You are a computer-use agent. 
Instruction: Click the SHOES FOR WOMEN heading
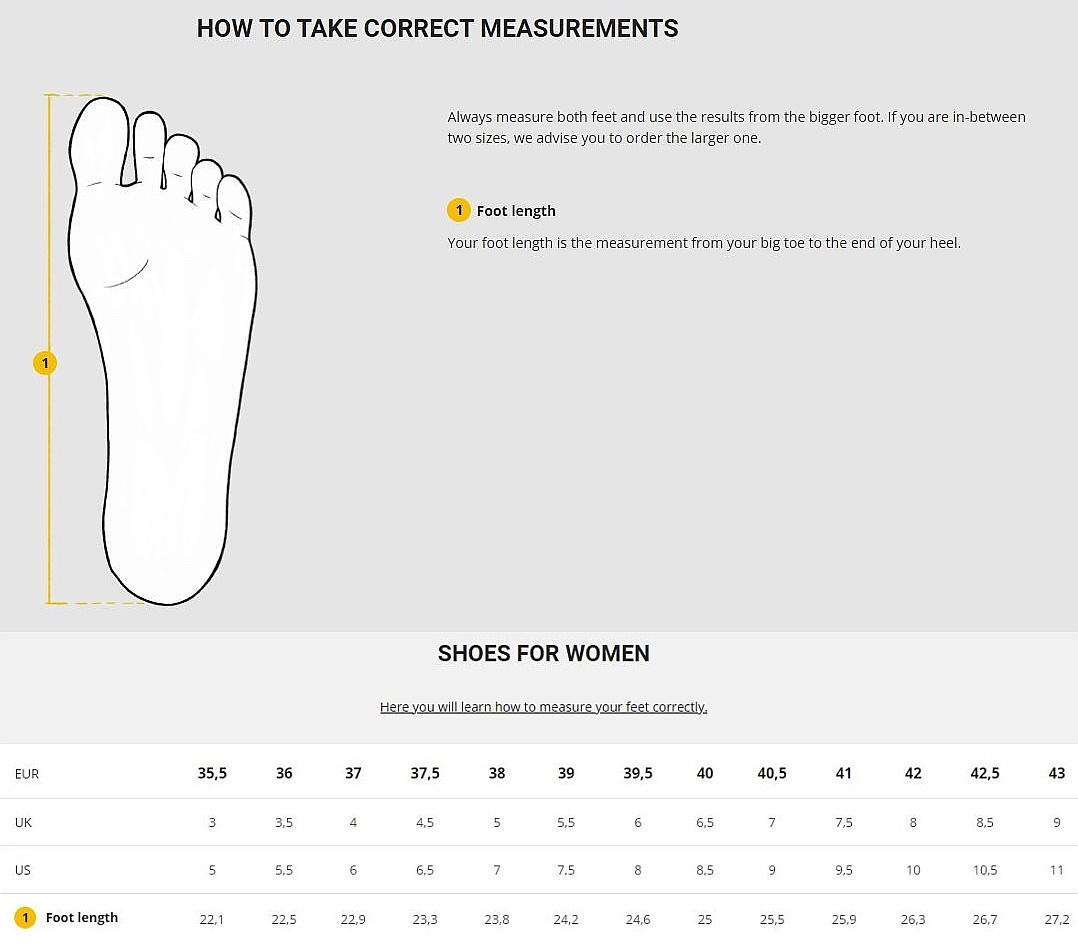[543, 653]
